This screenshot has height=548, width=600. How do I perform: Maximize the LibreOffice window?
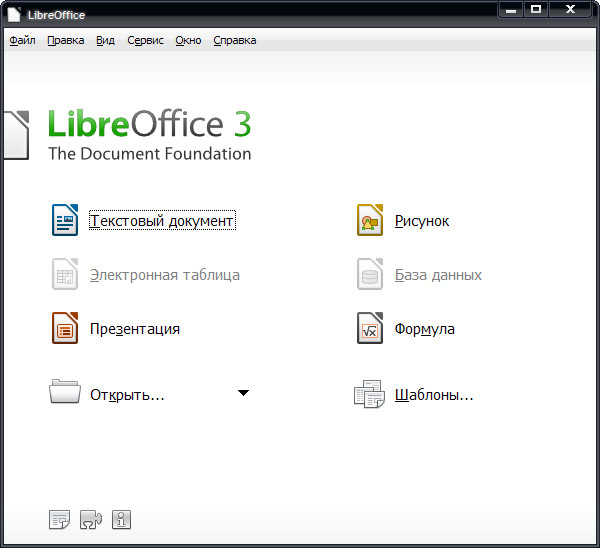(x=536, y=9)
